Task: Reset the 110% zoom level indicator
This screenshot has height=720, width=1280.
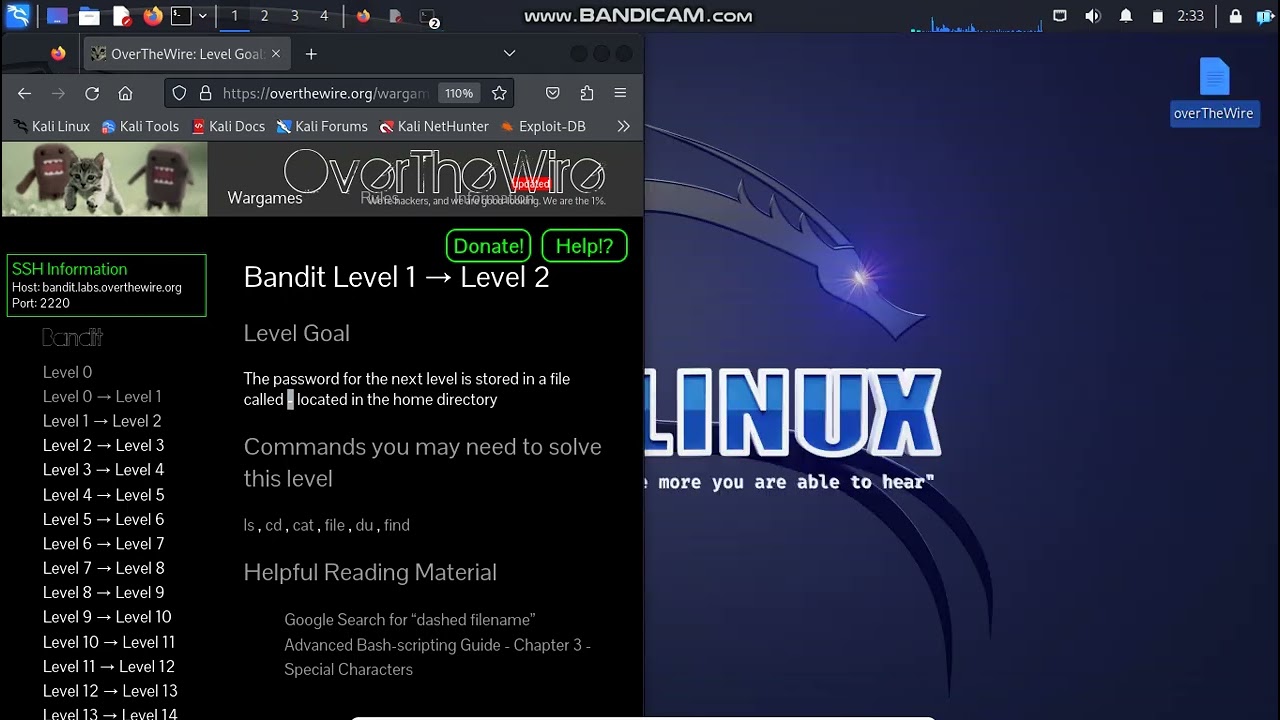Action: tap(459, 93)
